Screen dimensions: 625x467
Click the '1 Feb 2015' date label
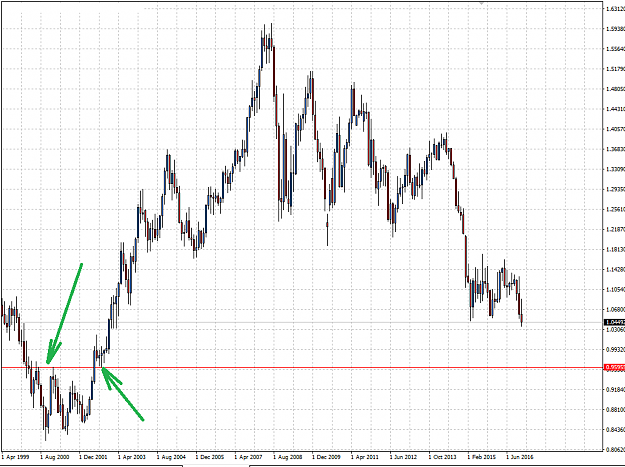click(x=482, y=457)
